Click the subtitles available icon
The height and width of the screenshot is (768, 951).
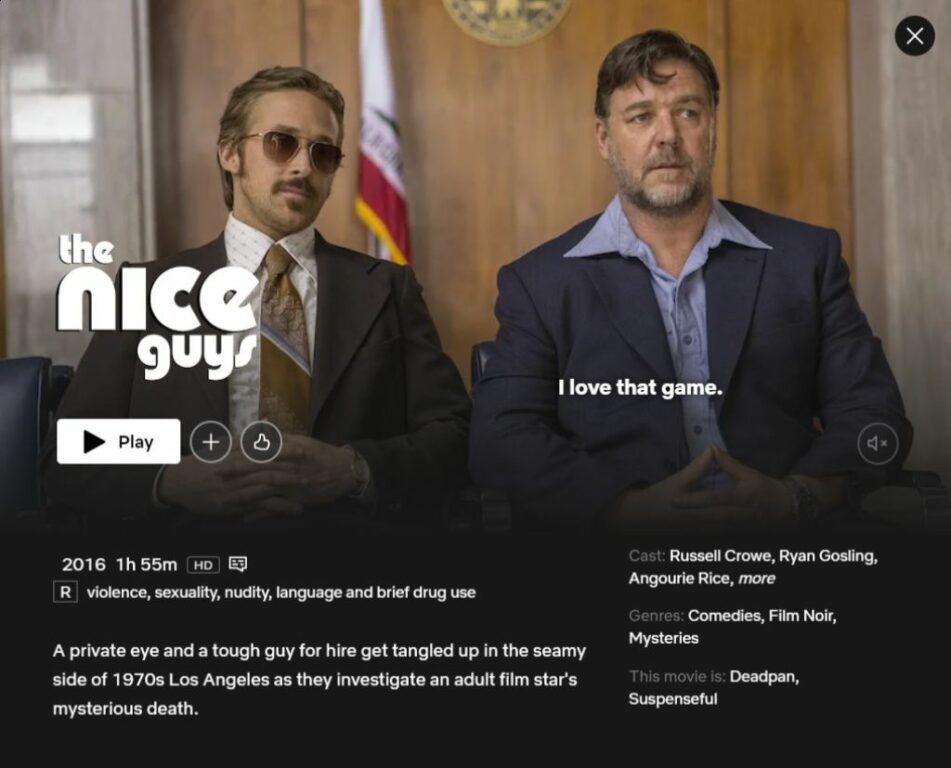click(238, 564)
